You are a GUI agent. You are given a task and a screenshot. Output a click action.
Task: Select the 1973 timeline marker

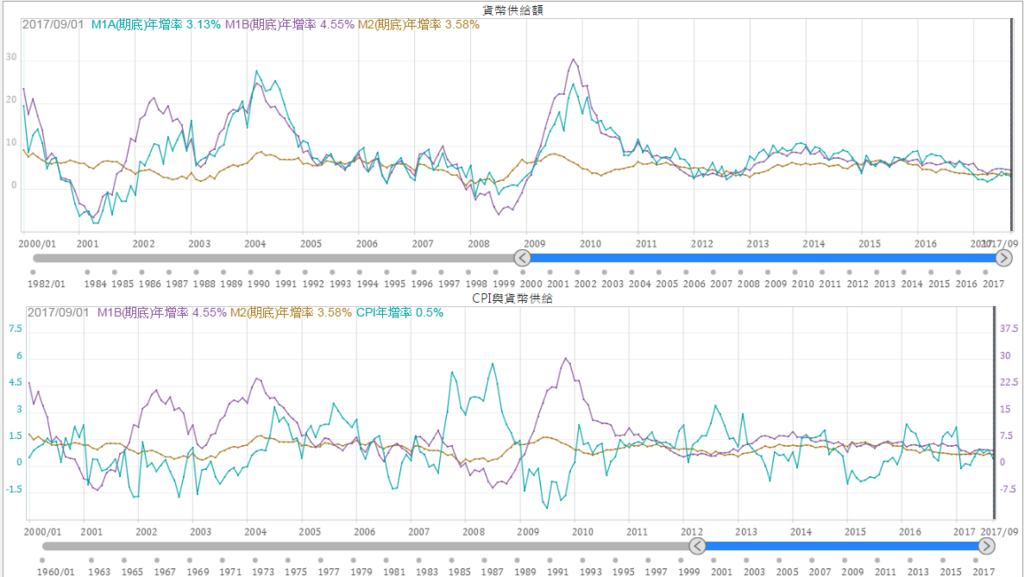[255, 560]
